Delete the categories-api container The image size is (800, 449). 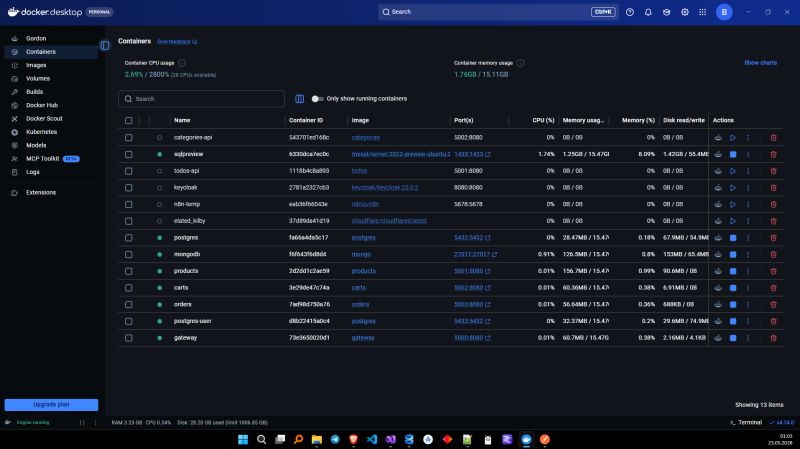point(773,138)
